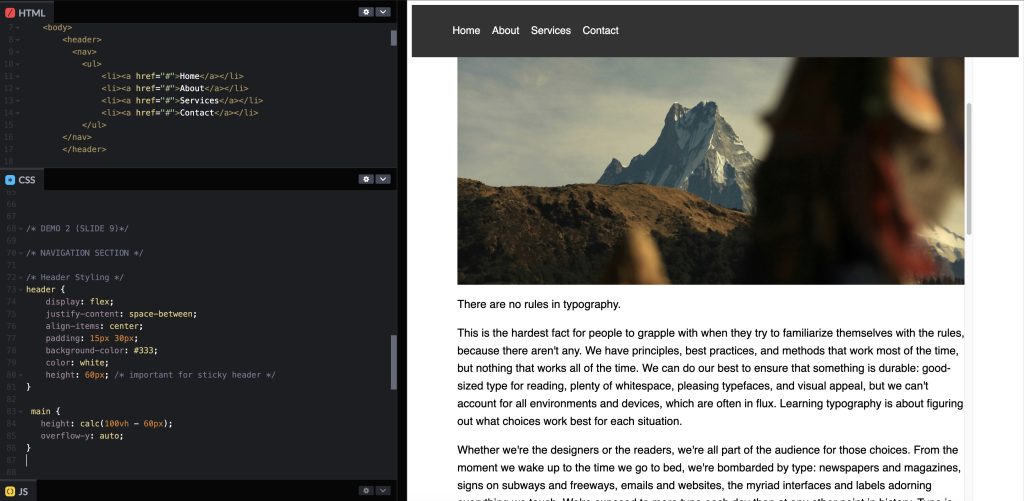
Task: Click the Contact list item code line
Action: point(180,113)
